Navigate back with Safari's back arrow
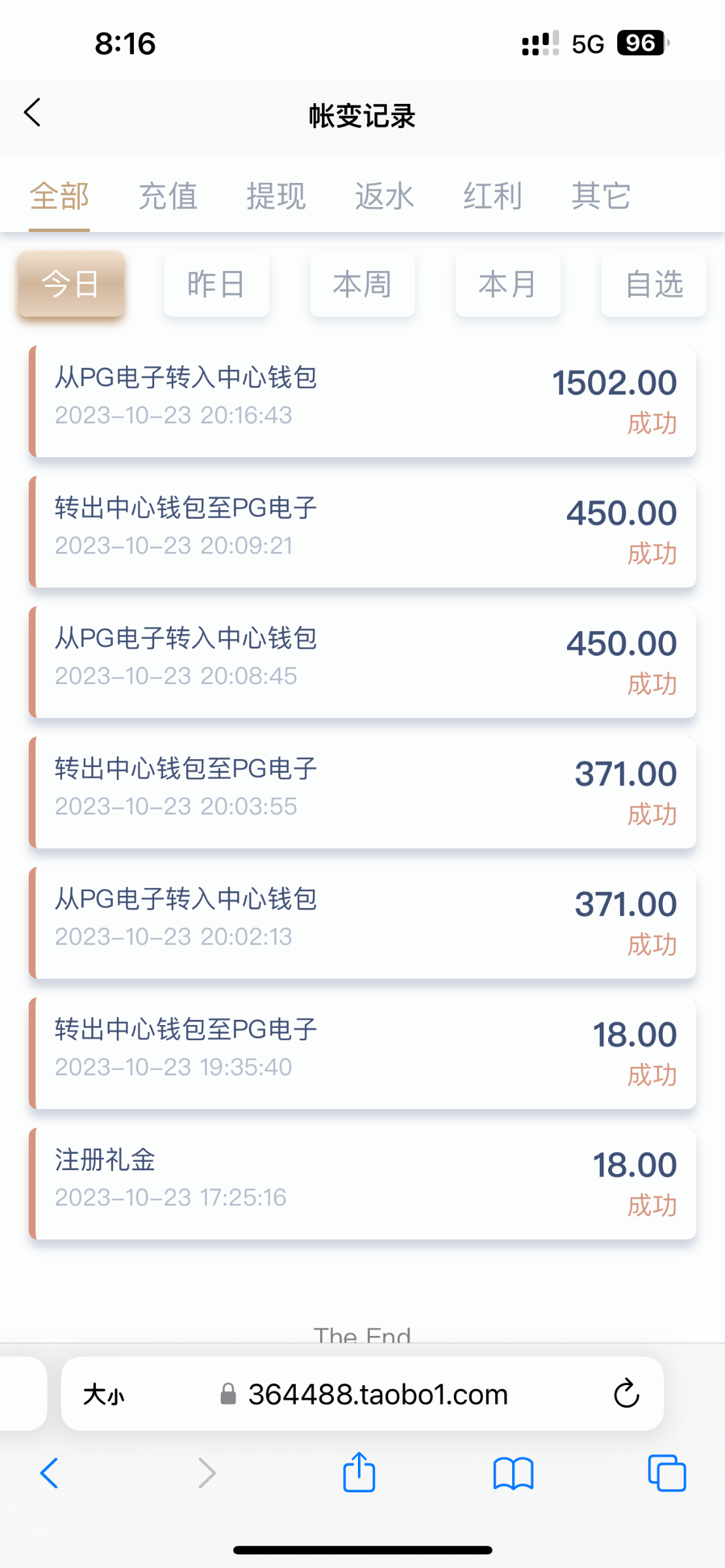Screen dimensions: 725x1568 (50, 1473)
